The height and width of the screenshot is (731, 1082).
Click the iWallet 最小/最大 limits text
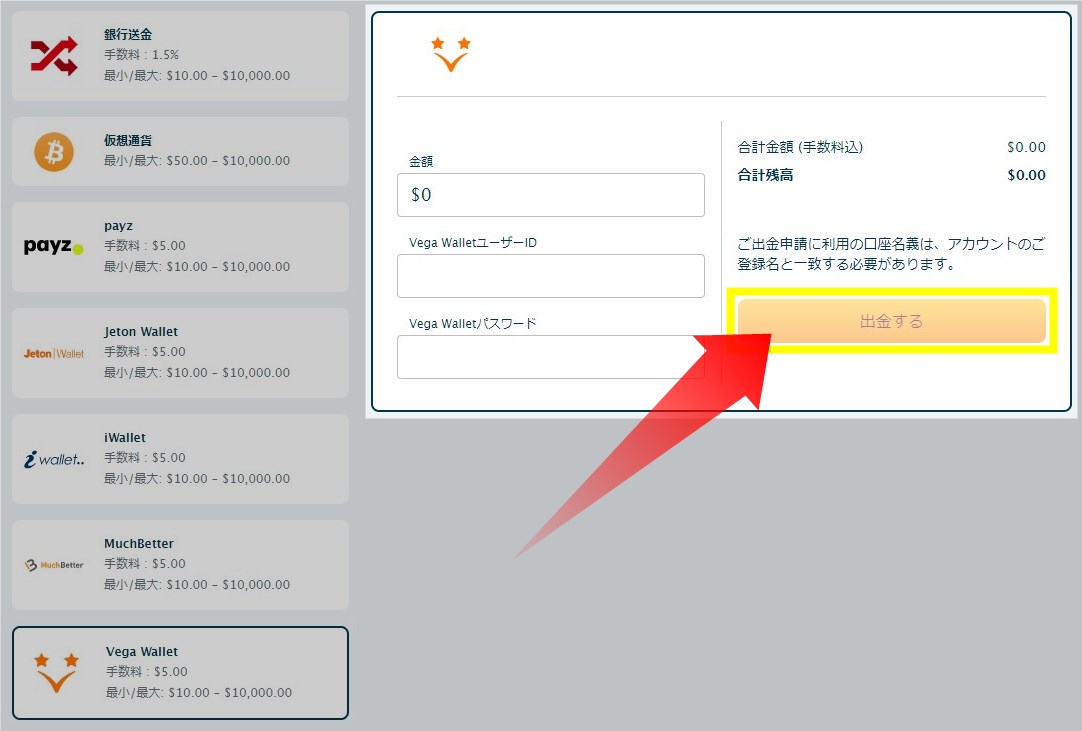pos(197,478)
